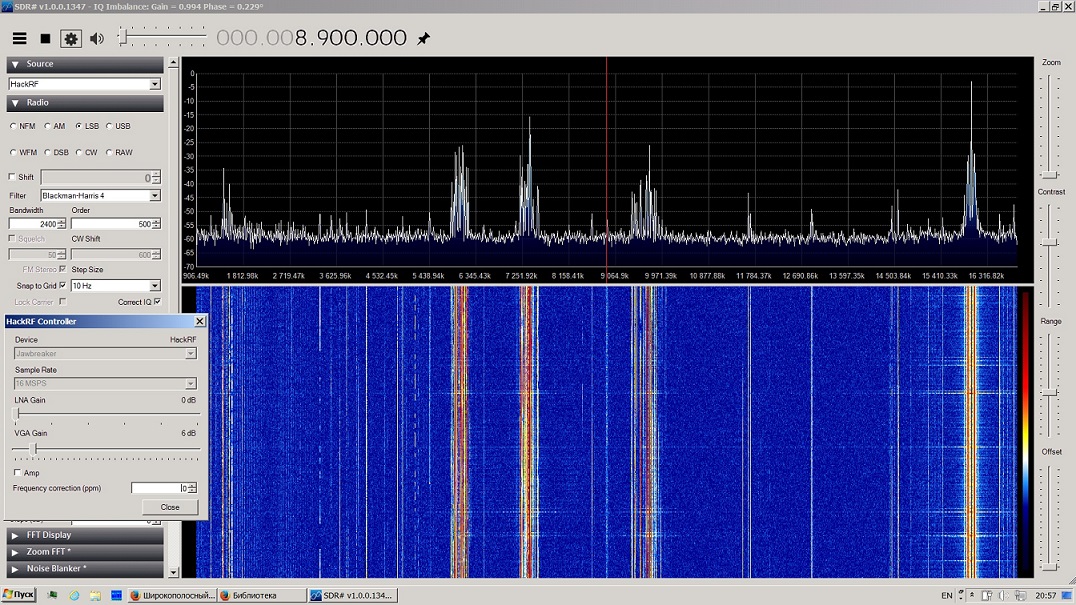Open the gear configuration settings

point(71,38)
